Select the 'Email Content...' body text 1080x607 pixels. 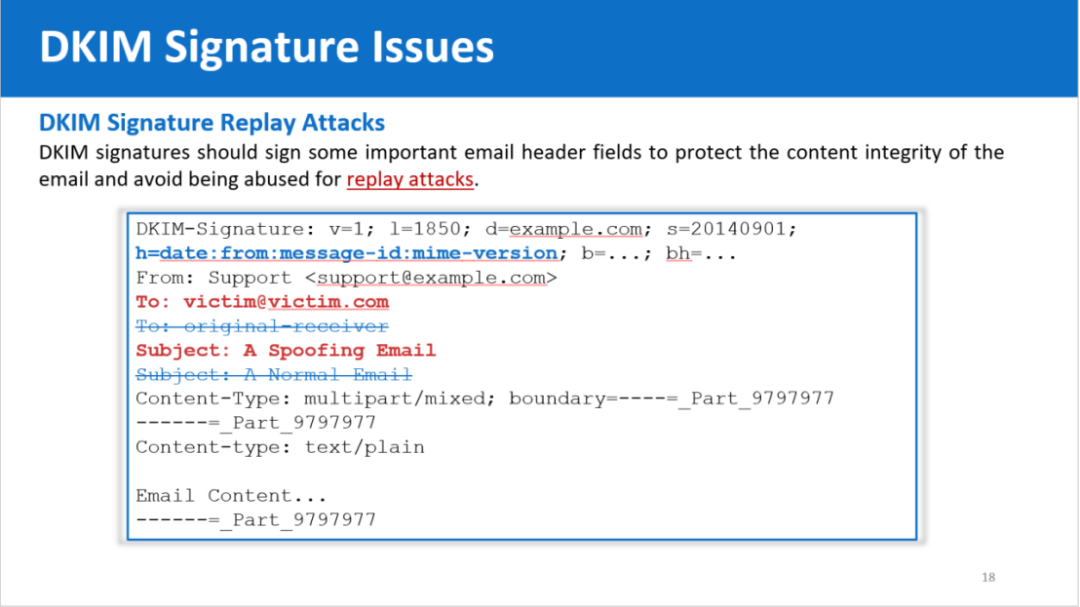coord(231,496)
